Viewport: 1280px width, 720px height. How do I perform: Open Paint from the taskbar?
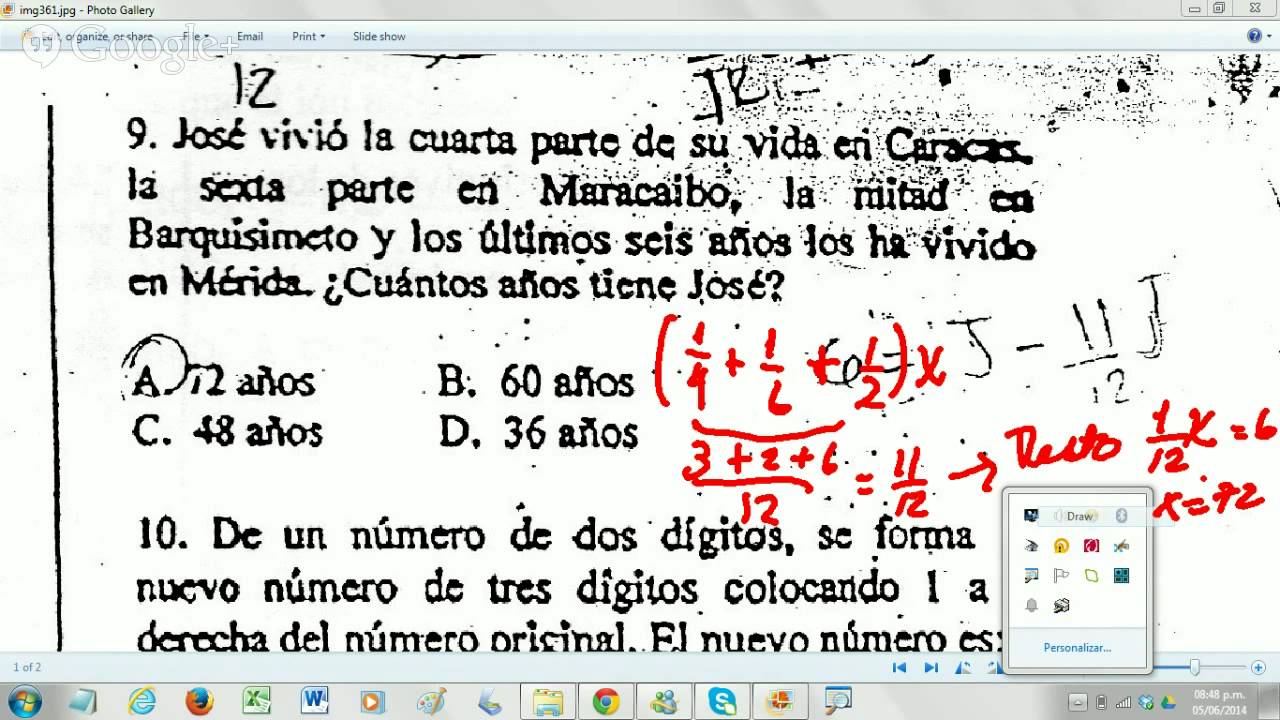[x=431, y=702]
